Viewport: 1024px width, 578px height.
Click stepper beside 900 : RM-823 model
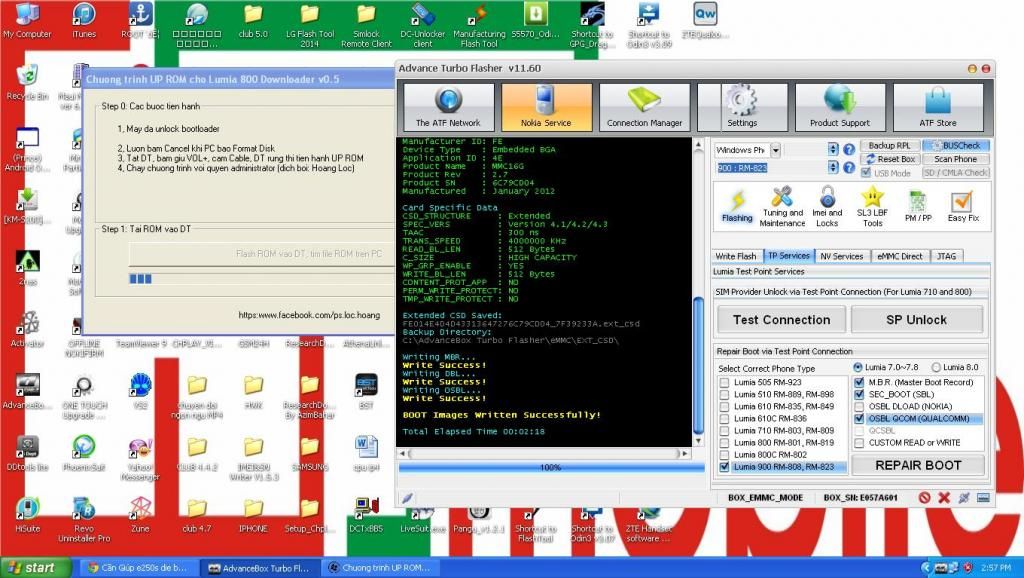[833, 168]
